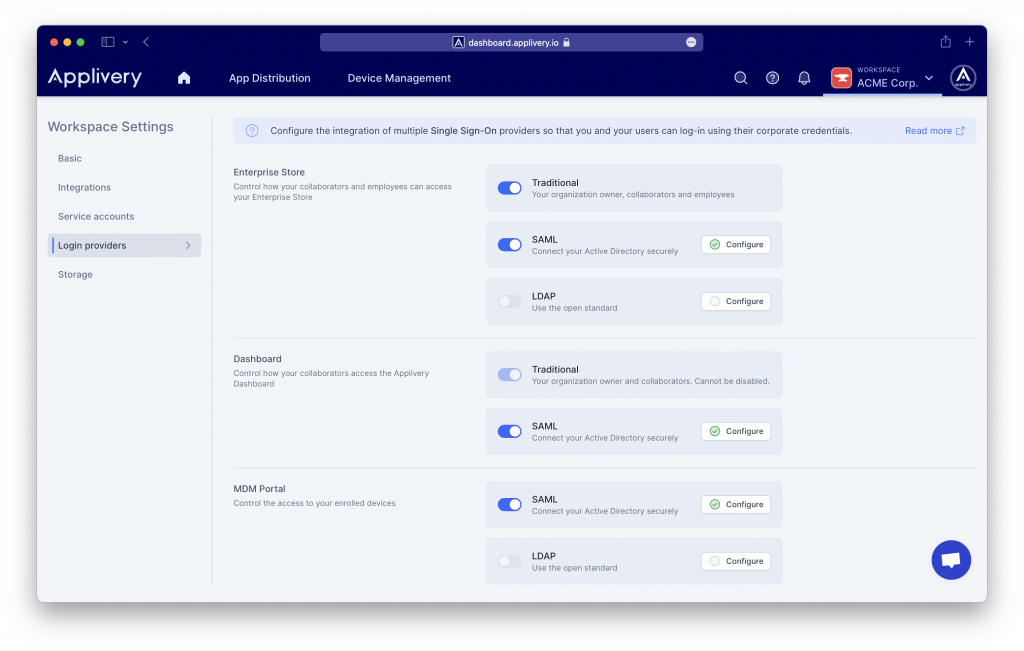
Task: Toggle Enterprise Store SAML switch
Action: [509, 244]
